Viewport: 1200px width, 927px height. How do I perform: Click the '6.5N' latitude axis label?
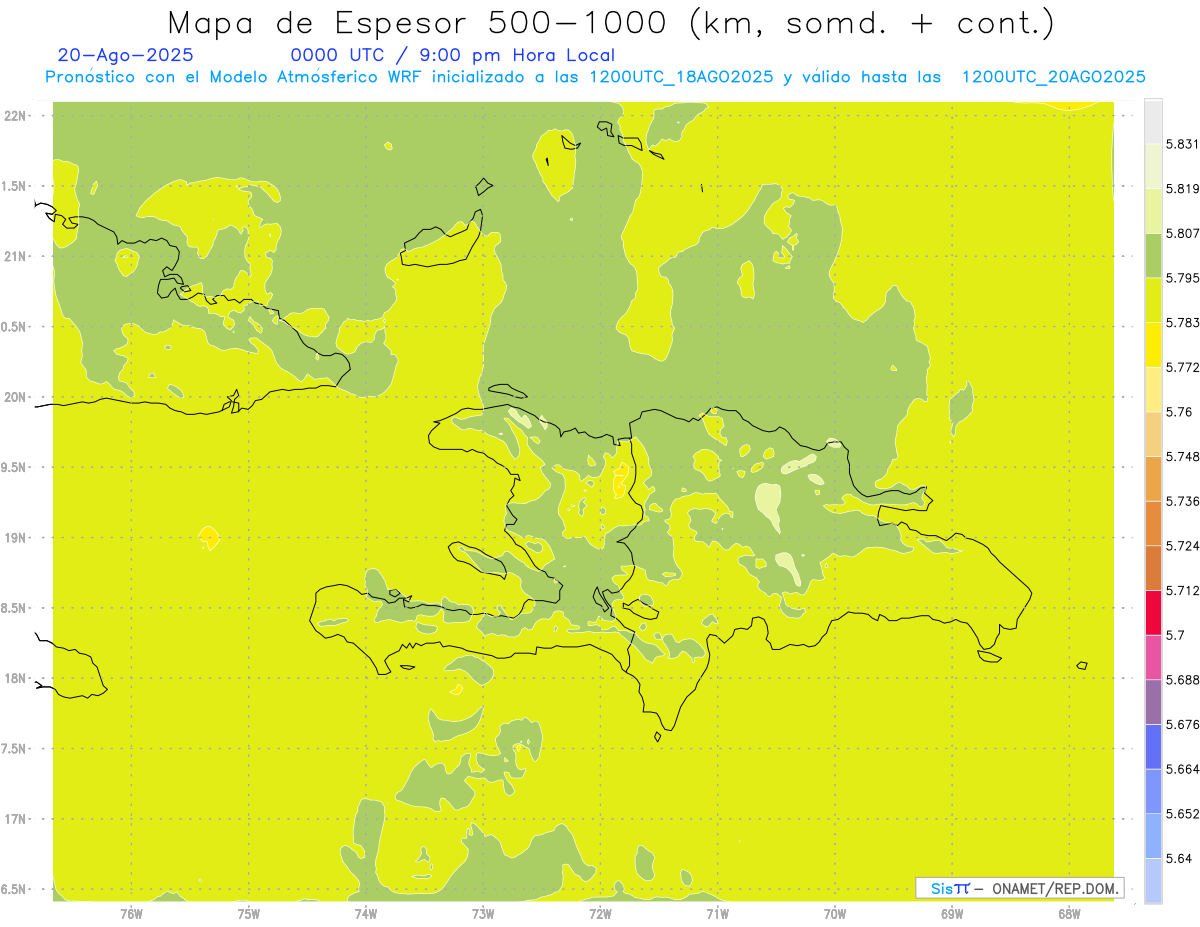pyautogui.click(x=12, y=890)
